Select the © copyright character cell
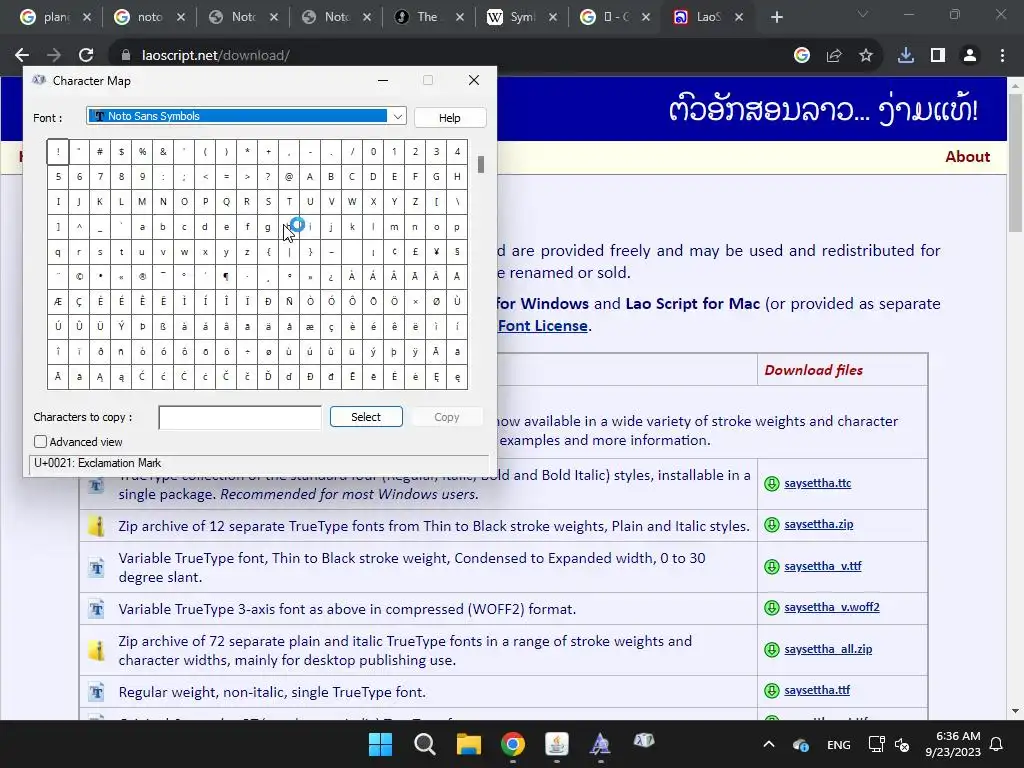Screen dimensions: 1024x768 pyautogui.click(x=79, y=276)
